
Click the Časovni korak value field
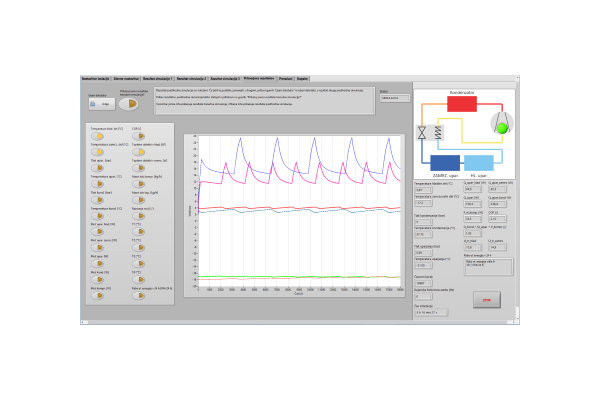[425, 283]
